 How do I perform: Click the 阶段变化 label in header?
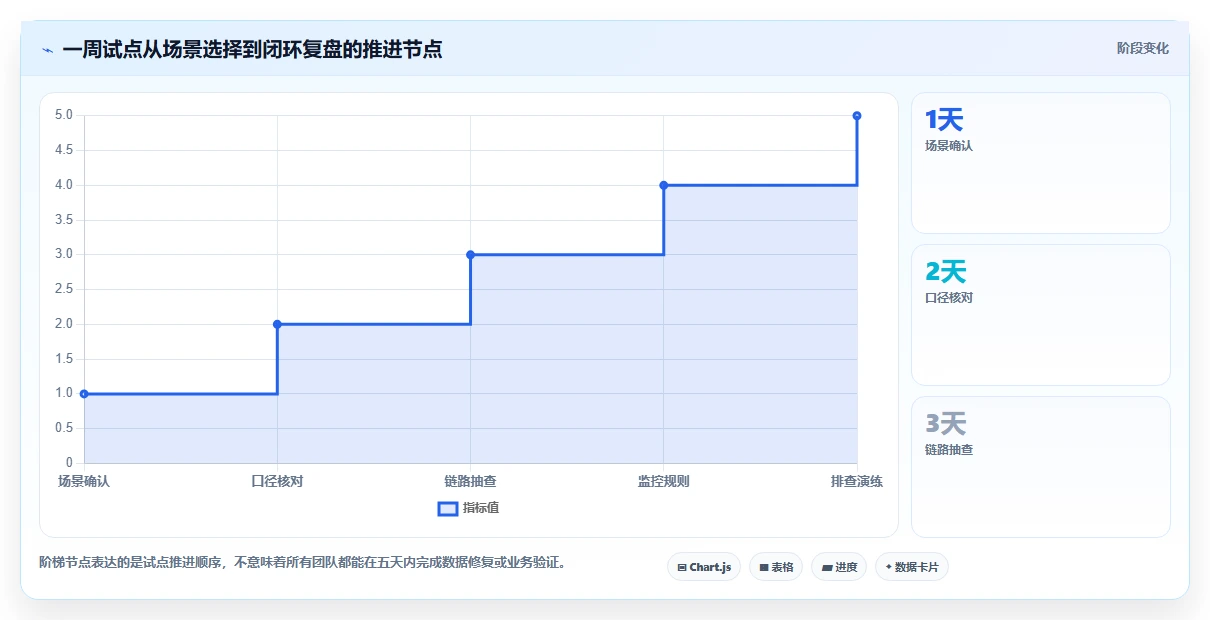pos(1143,48)
